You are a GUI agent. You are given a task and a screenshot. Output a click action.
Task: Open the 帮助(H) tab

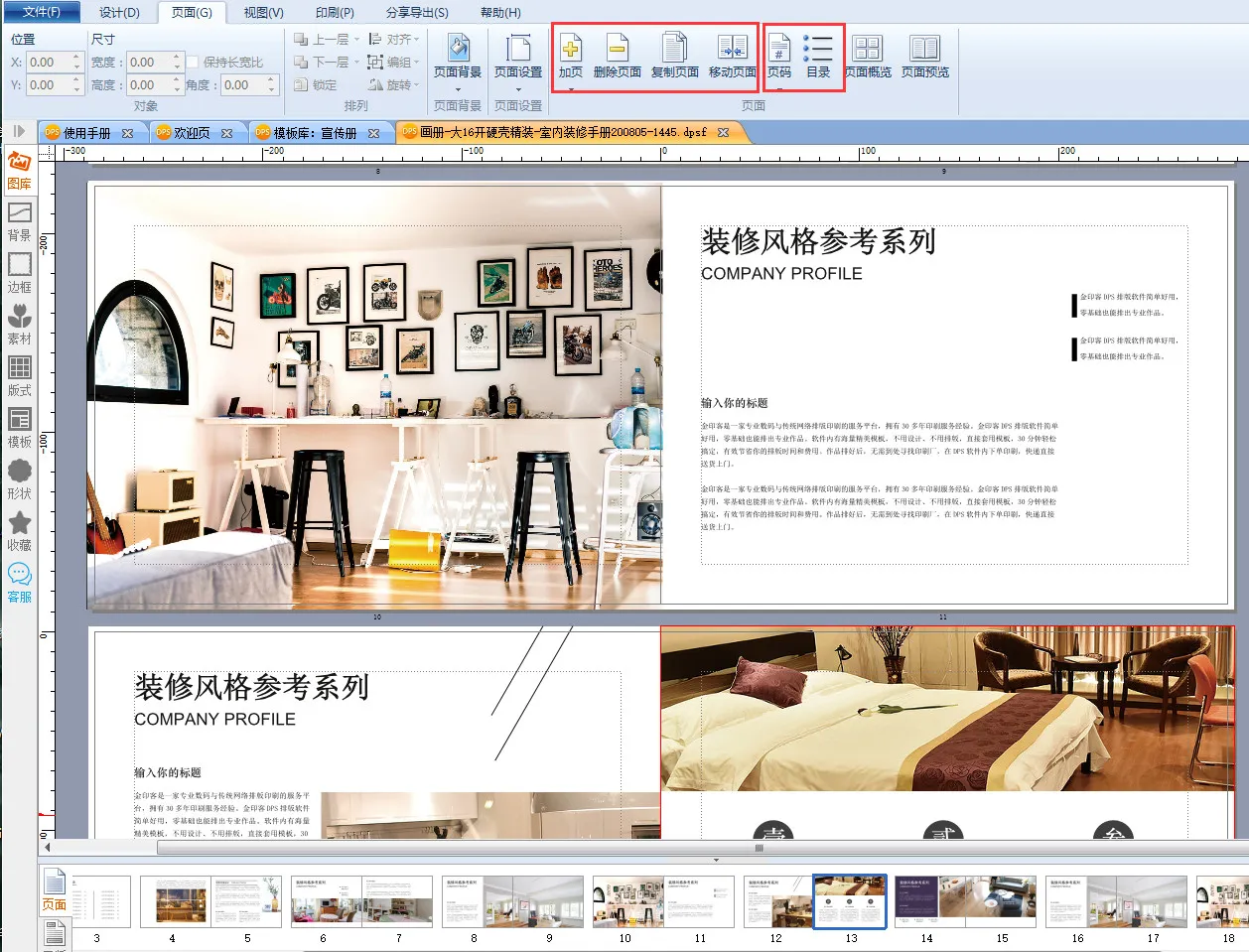tap(500, 12)
